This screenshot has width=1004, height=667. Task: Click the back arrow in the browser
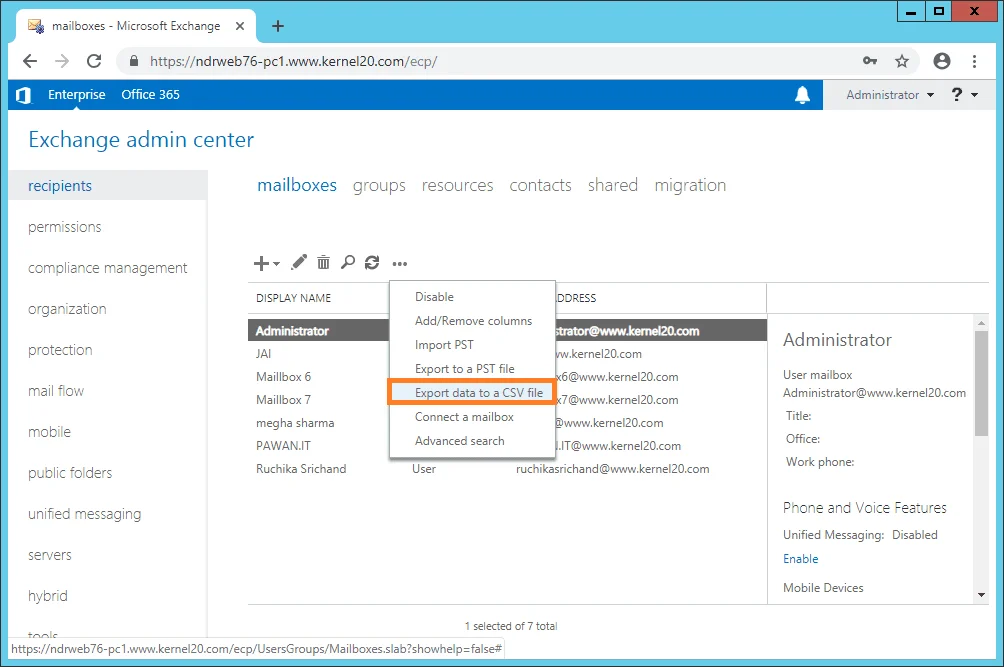pyautogui.click(x=29, y=61)
